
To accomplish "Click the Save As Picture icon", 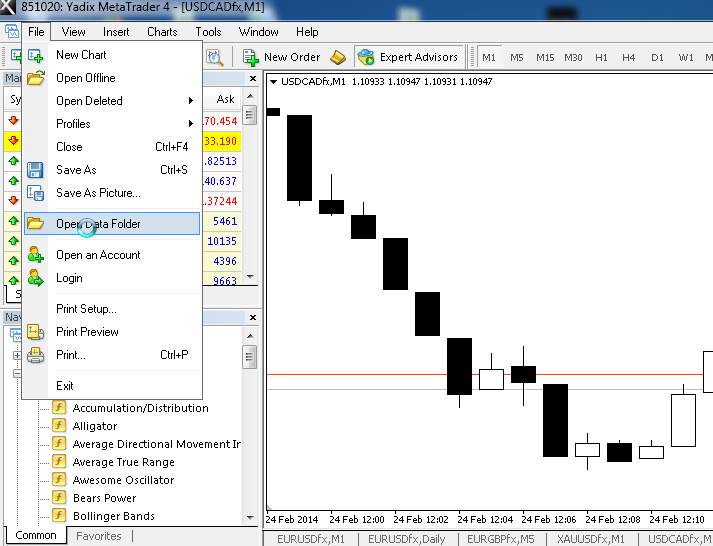I will (x=35, y=193).
